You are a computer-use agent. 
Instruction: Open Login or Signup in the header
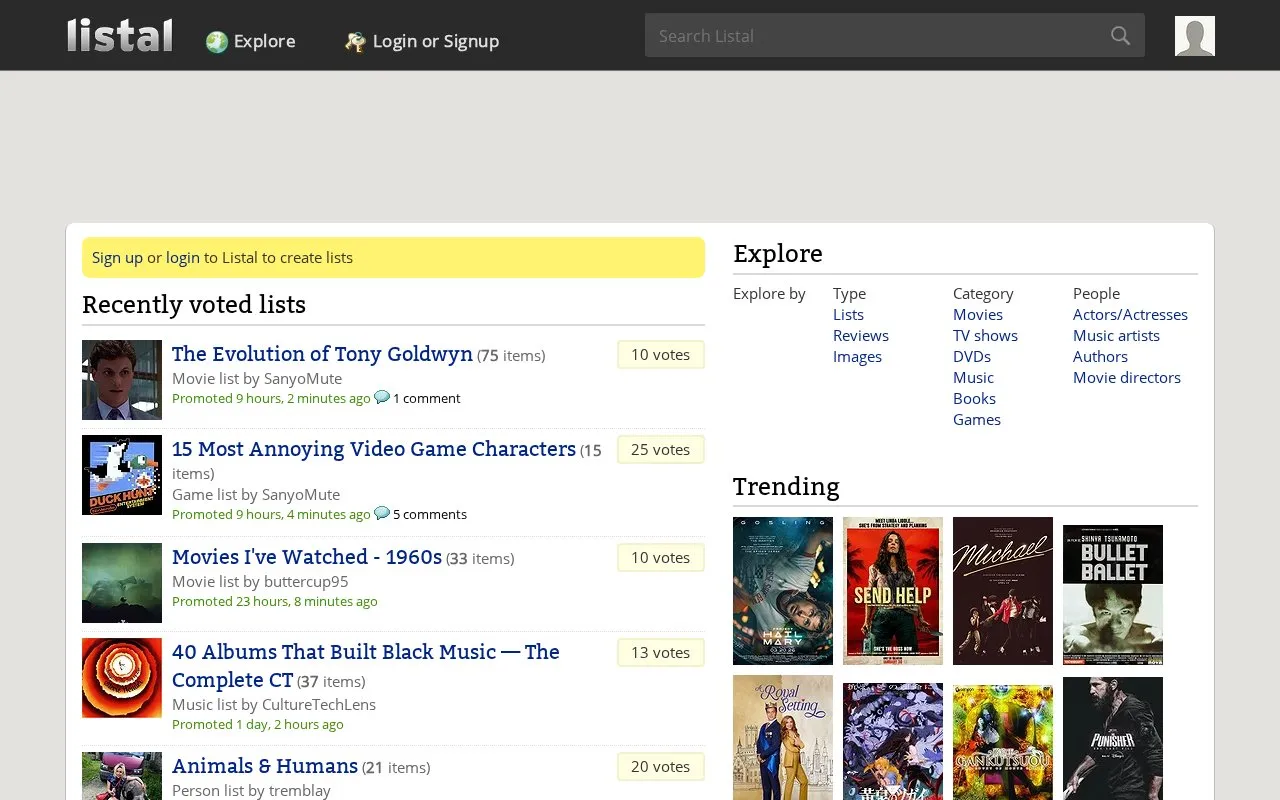pos(435,41)
